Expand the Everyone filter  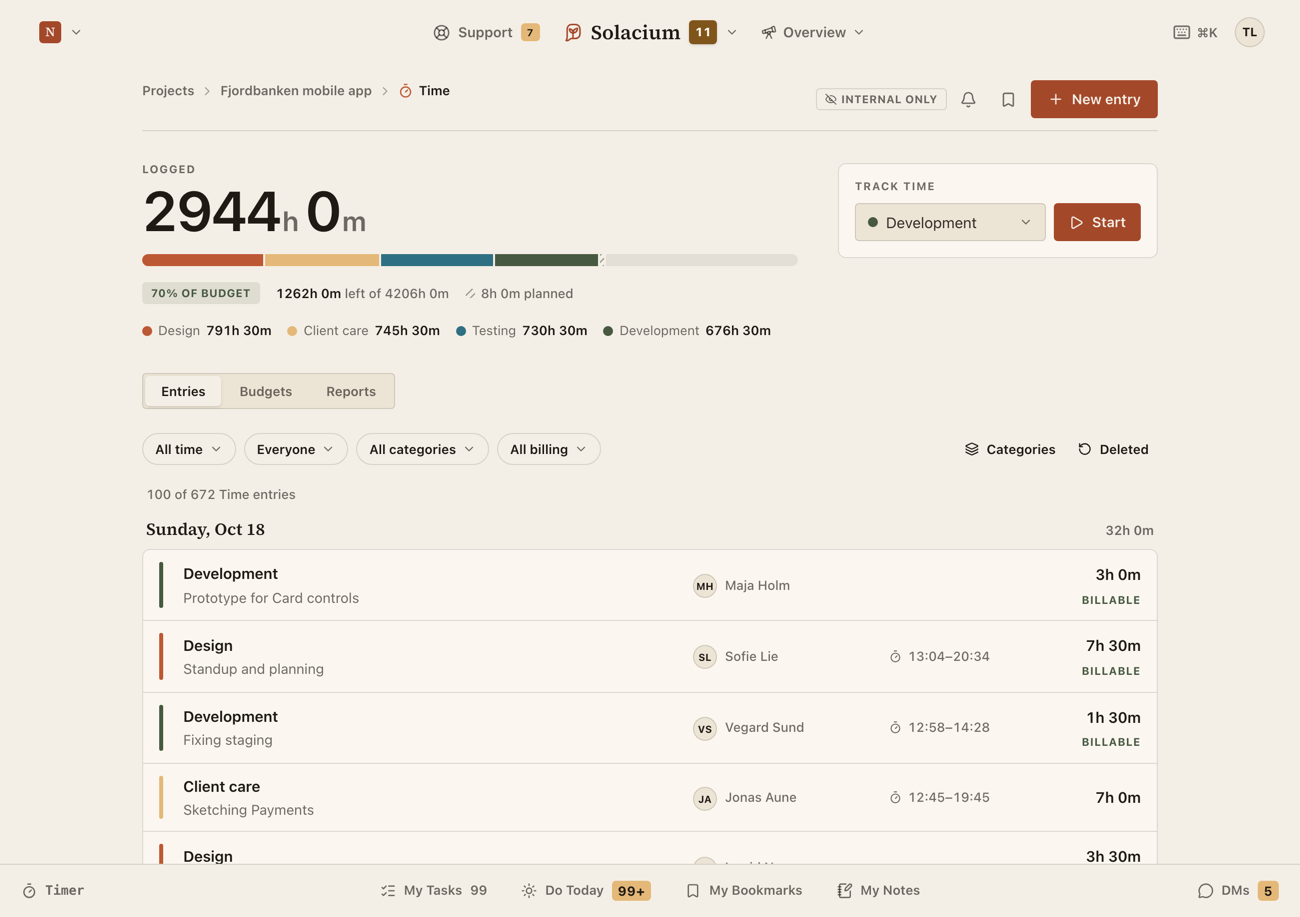tap(296, 449)
